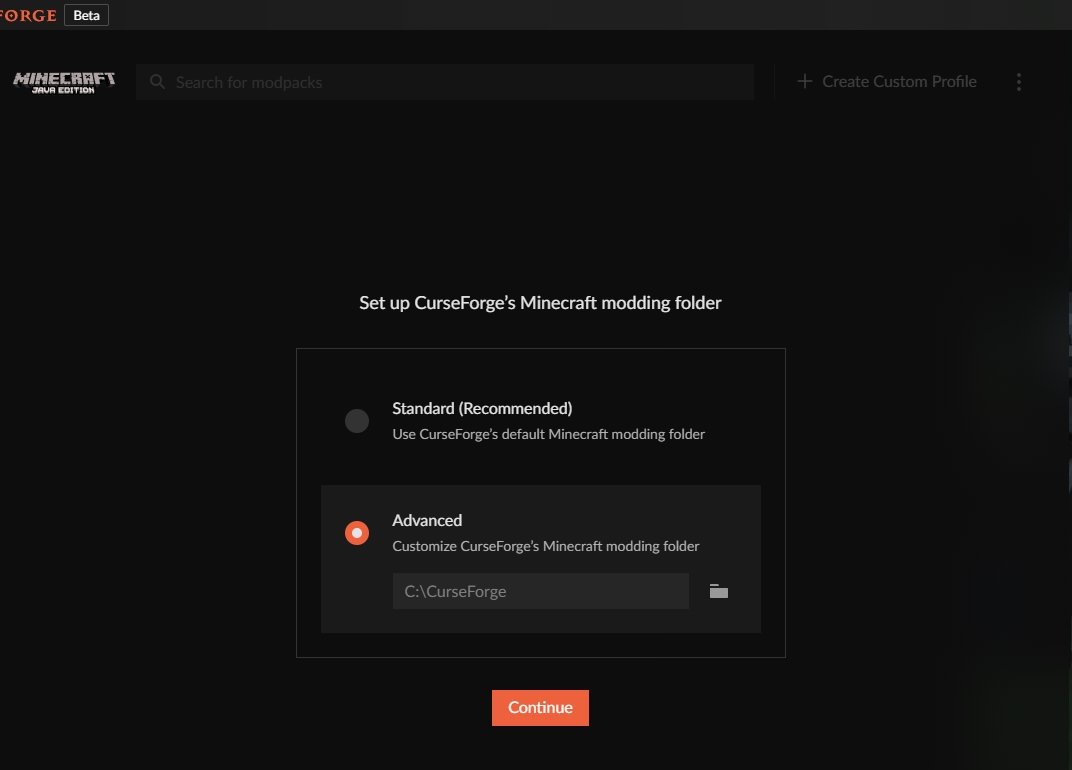Click the search magnifier icon
1072x770 pixels.
point(157,82)
